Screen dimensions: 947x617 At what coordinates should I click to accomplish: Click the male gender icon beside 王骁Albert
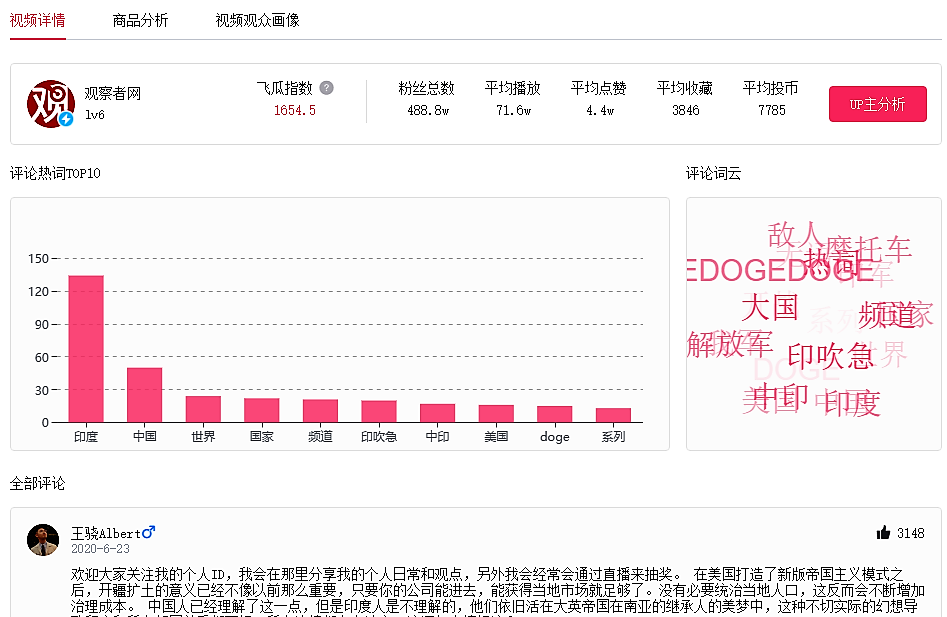[x=149, y=532]
